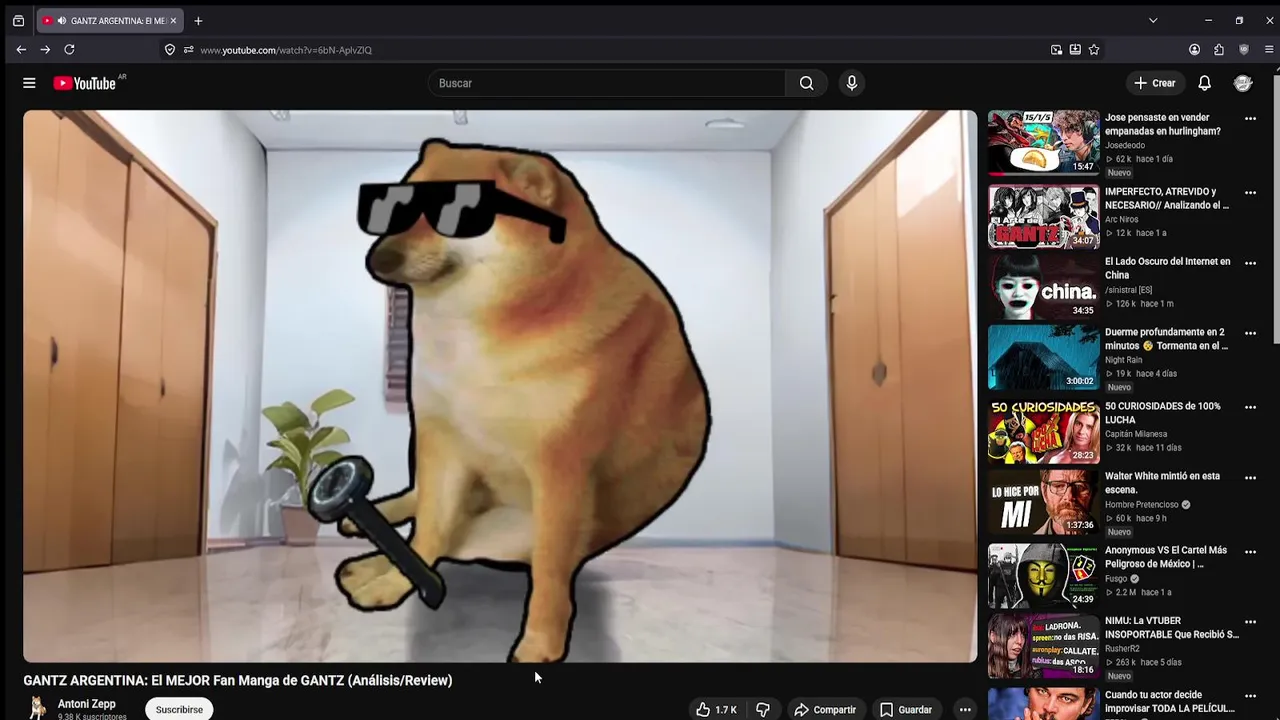Open the browser extensions puzzle icon
This screenshot has height=720, width=1280.
pyautogui.click(x=1219, y=49)
